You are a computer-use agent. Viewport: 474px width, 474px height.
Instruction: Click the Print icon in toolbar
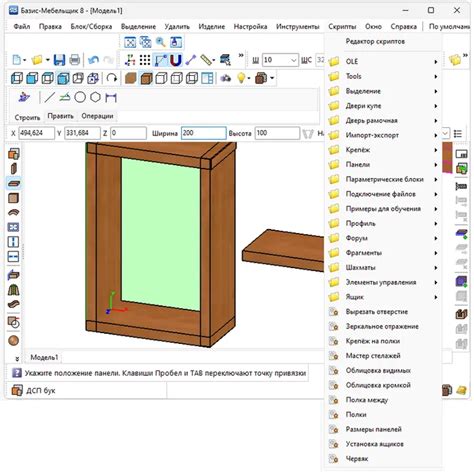(74, 60)
